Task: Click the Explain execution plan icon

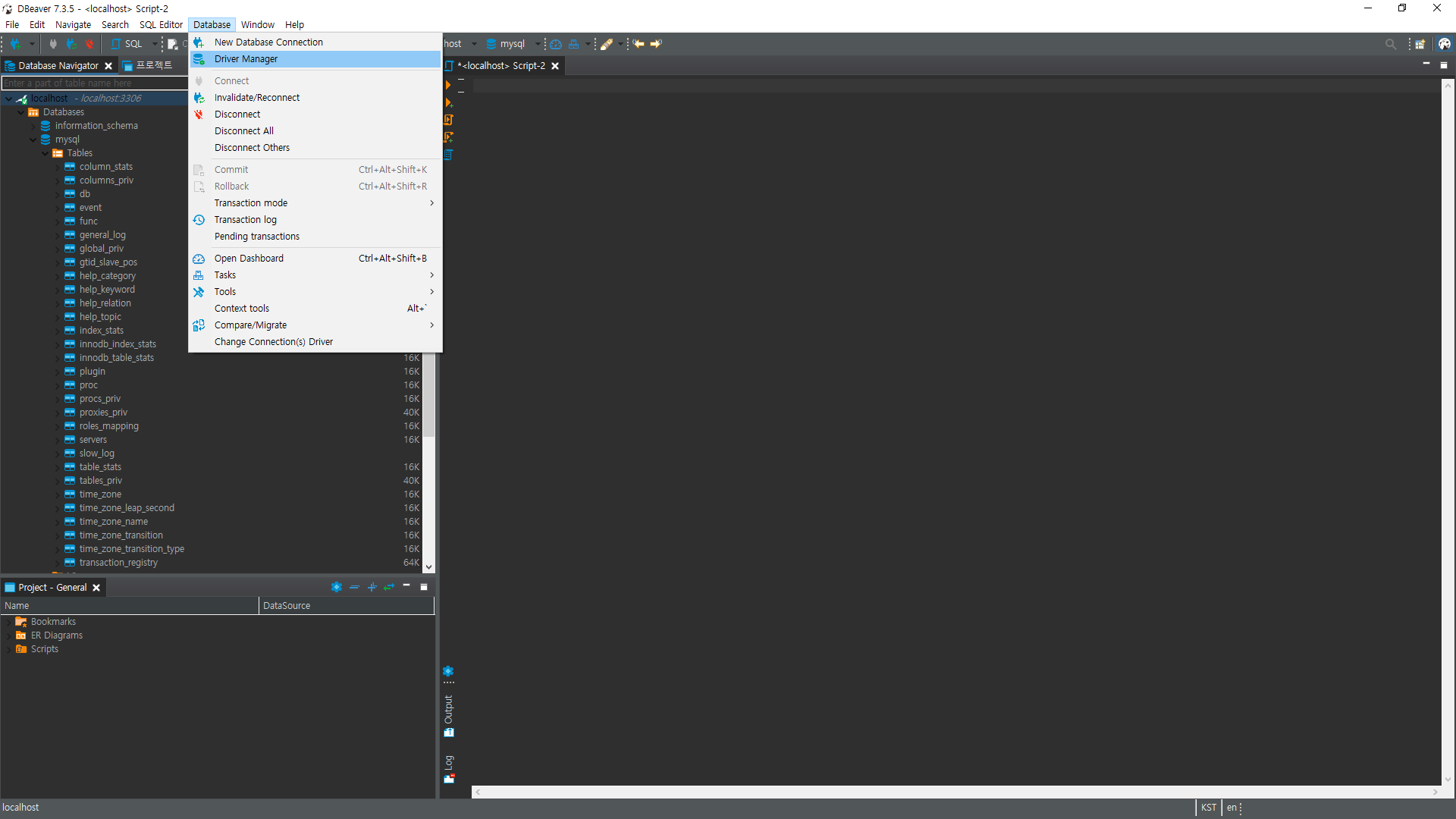Action: [x=448, y=155]
